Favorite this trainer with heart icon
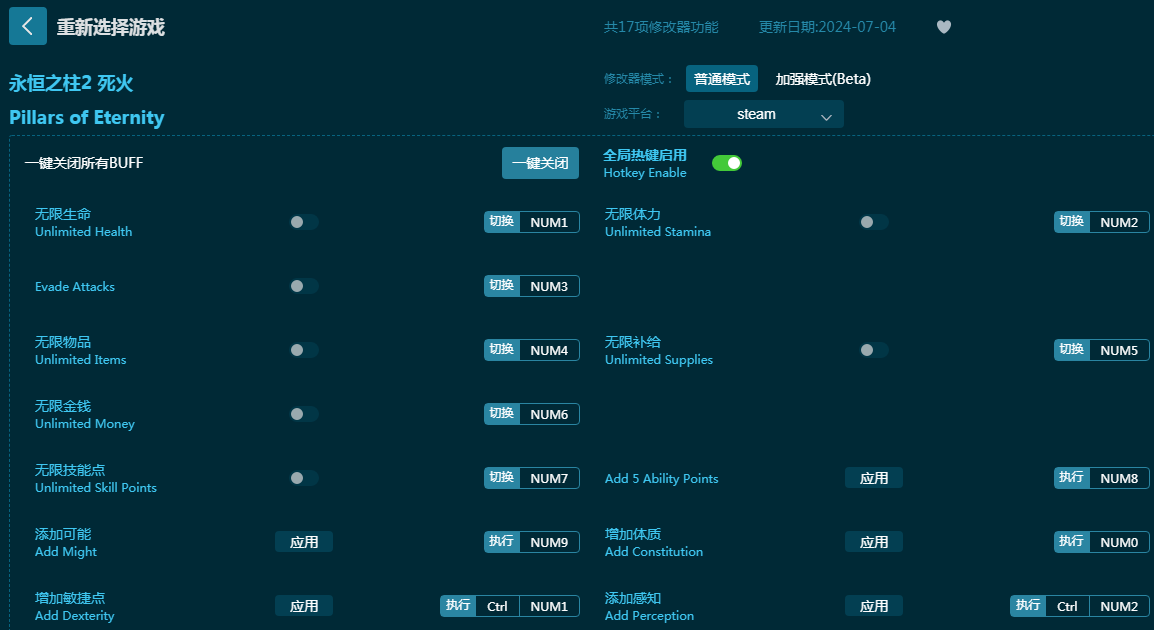Image resolution: width=1154 pixels, height=630 pixels. 944,27
